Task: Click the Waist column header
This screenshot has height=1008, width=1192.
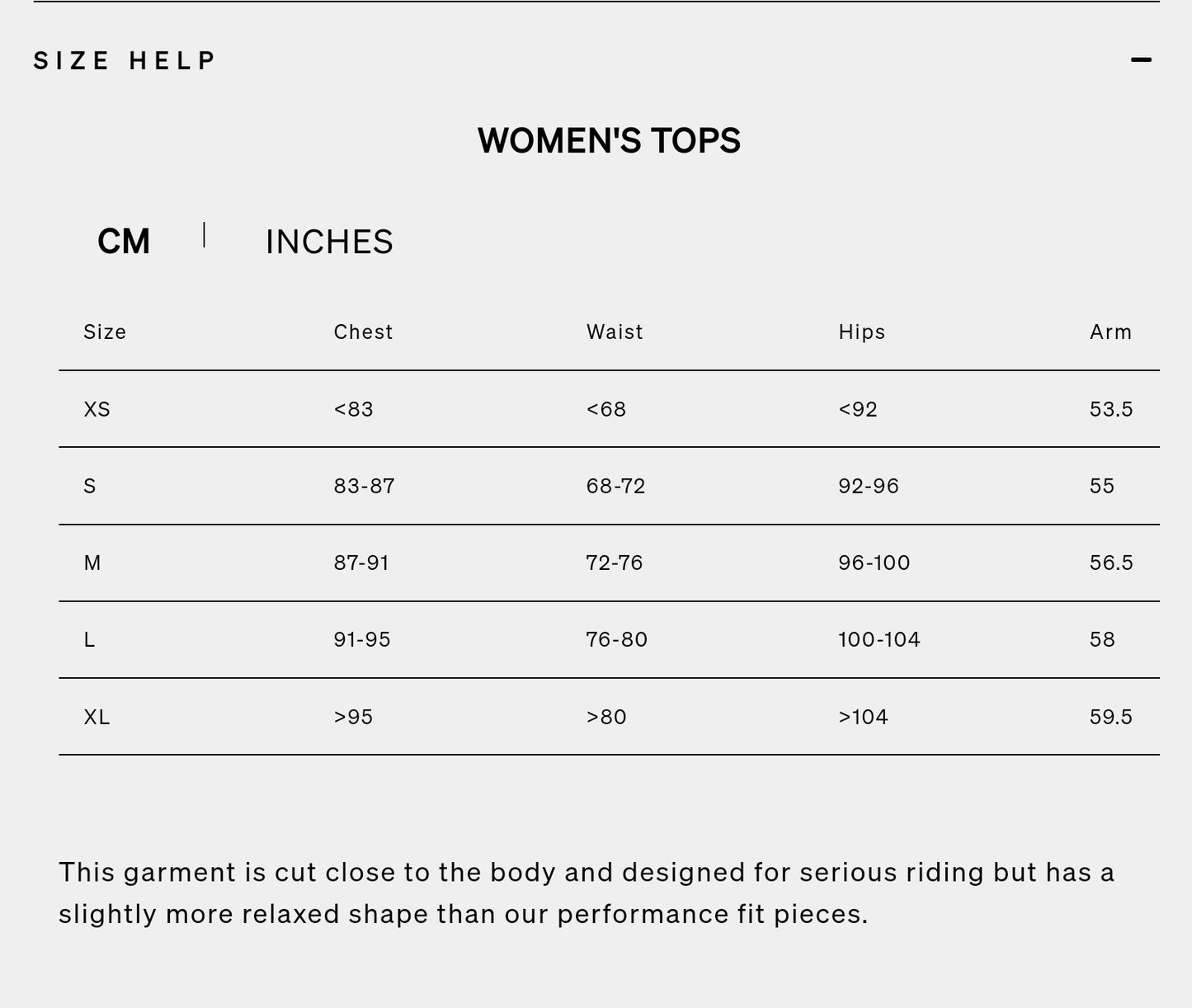Action: (x=615, y=332)
